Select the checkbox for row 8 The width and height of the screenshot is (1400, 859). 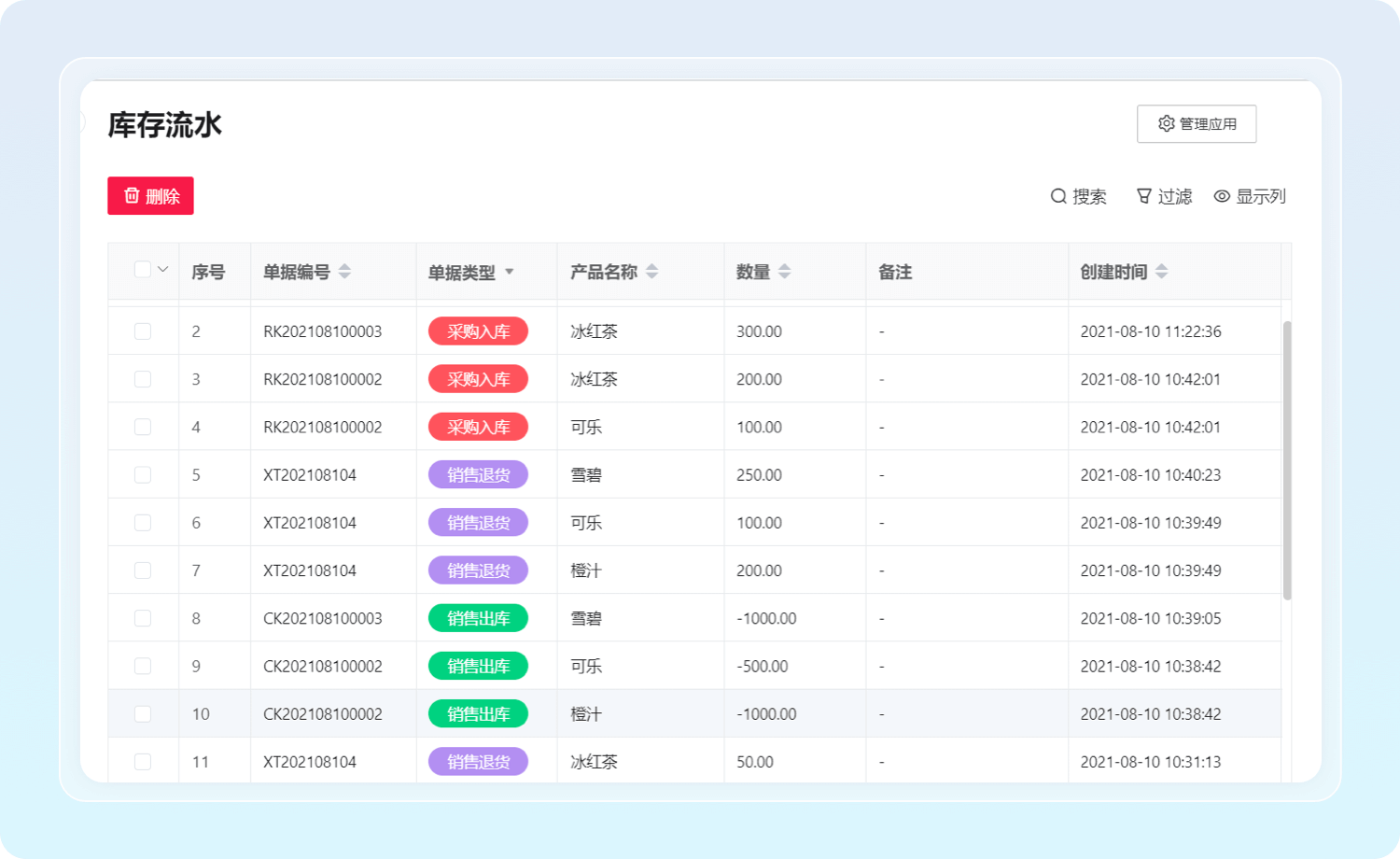point(143,618)
